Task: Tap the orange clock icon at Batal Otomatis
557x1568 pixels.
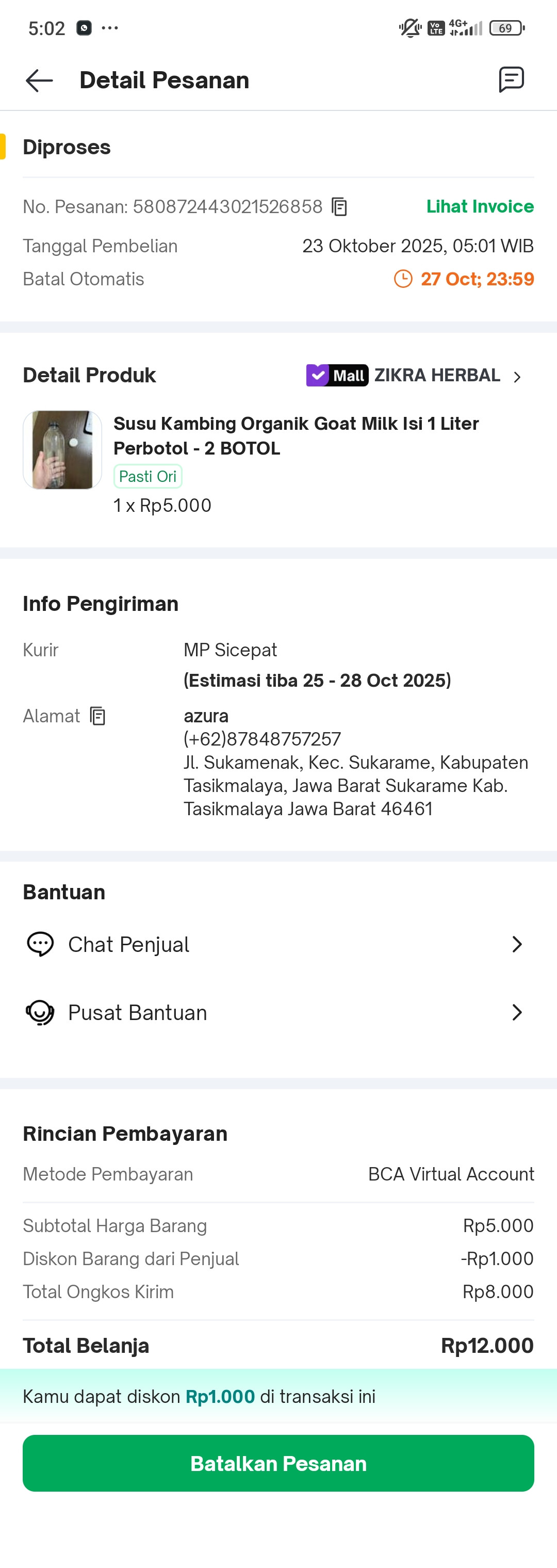Action: tap(403, 279)
